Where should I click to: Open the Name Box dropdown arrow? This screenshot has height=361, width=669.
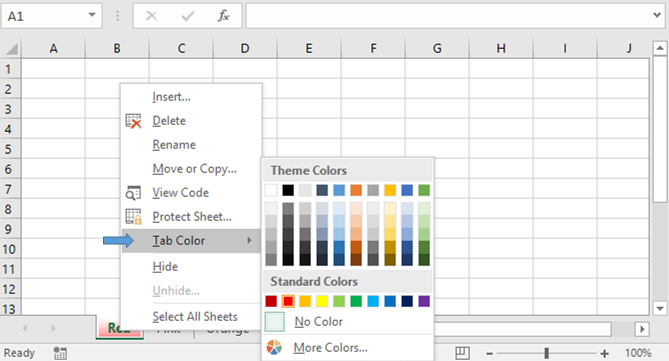92,15
